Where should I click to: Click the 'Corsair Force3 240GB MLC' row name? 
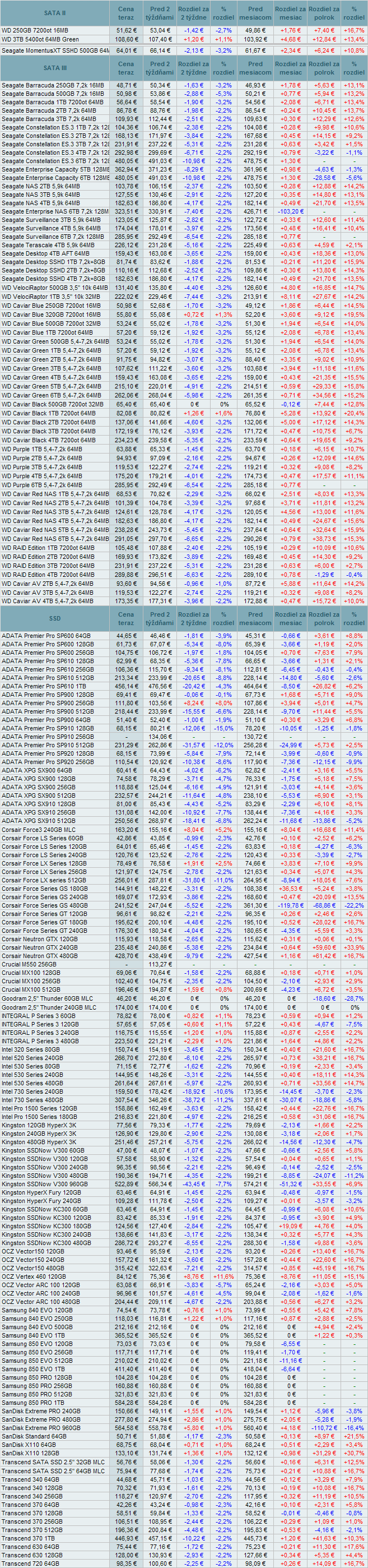point(39,829)
